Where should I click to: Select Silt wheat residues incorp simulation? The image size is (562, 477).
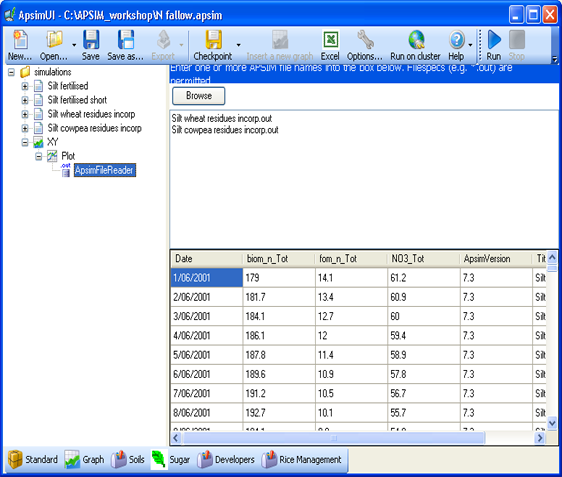(91, 114)
